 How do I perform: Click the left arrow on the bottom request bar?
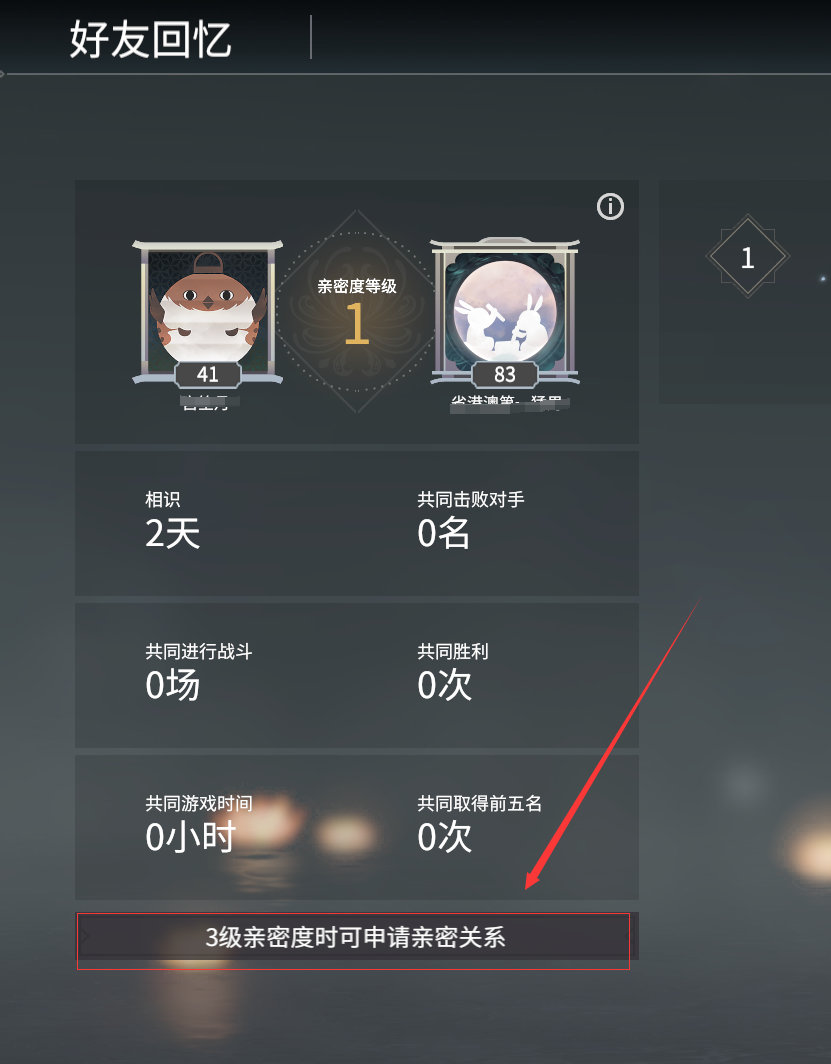coord(87,936)
